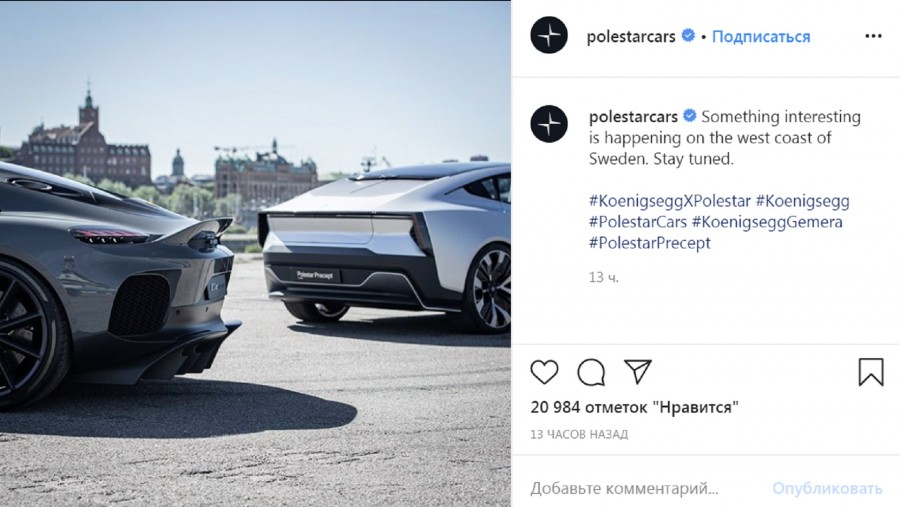This screenshot has width=900, height=507.
Task: Open the three-dot more options menu
Action: click(873, 36)
